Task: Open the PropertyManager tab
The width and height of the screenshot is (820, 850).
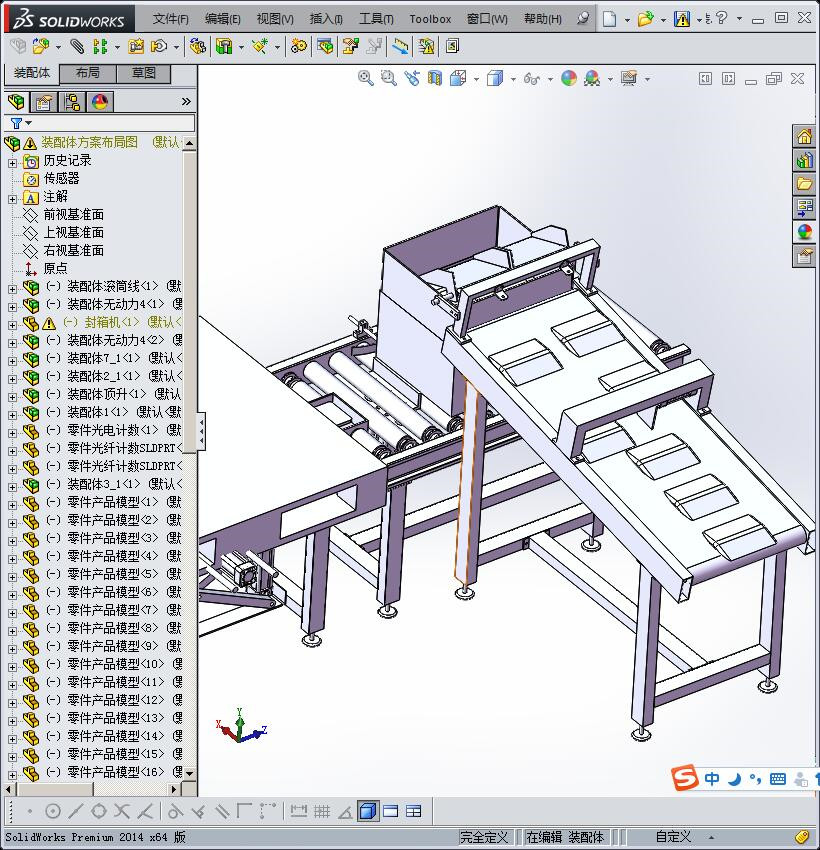Action: 44,101
